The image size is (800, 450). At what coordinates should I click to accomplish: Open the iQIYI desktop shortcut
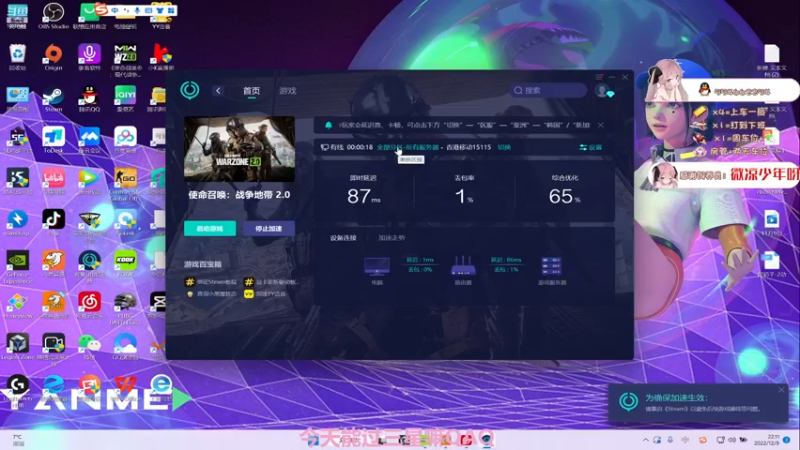(125, 99)
